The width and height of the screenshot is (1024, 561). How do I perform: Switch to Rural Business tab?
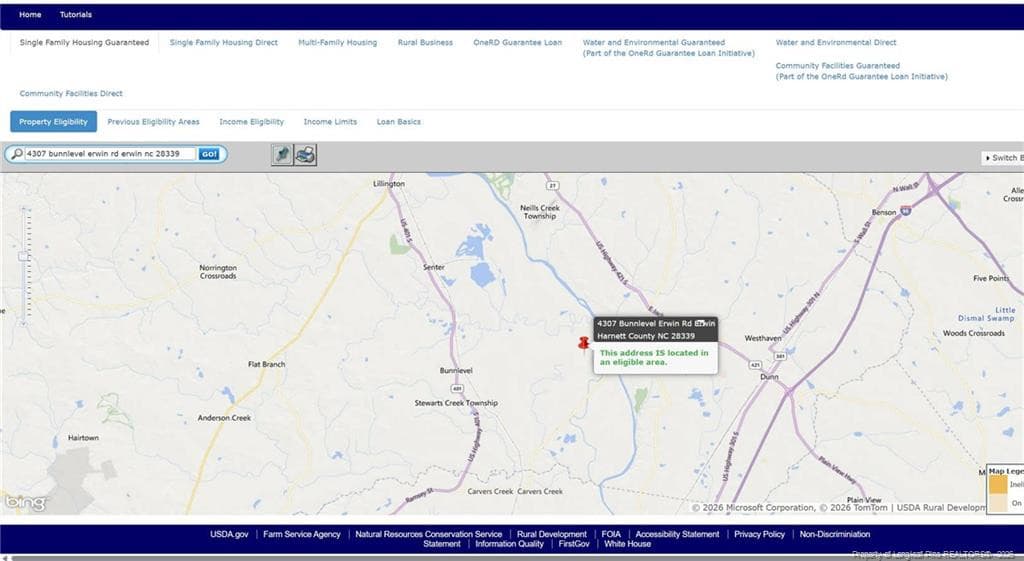[x=425, y=42]
